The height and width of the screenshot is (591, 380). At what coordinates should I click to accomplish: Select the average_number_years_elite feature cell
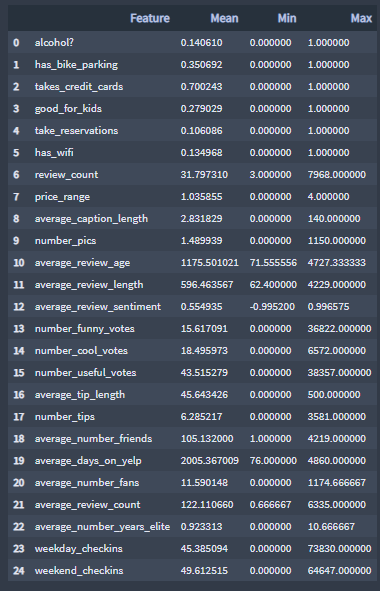(x=102, y=527)
